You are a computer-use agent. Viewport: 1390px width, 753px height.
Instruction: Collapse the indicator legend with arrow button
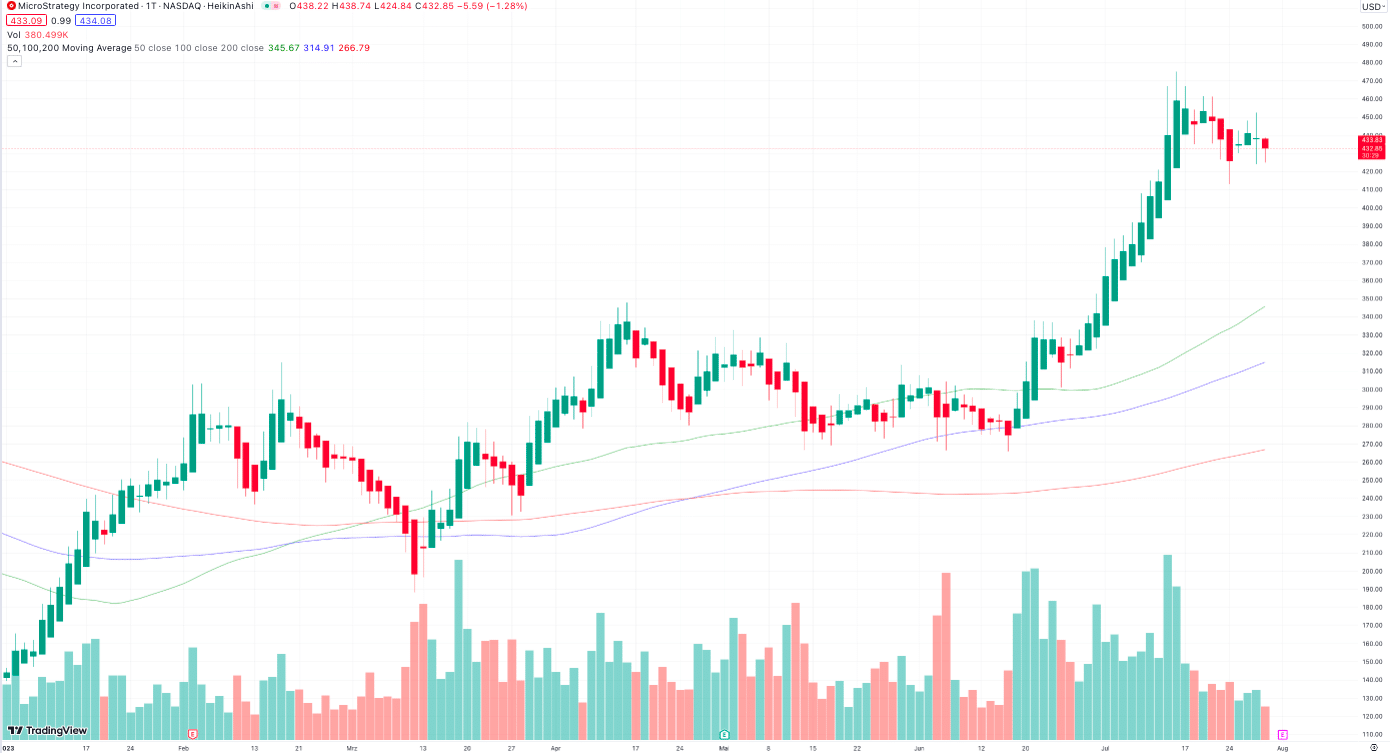click(14, 61)
